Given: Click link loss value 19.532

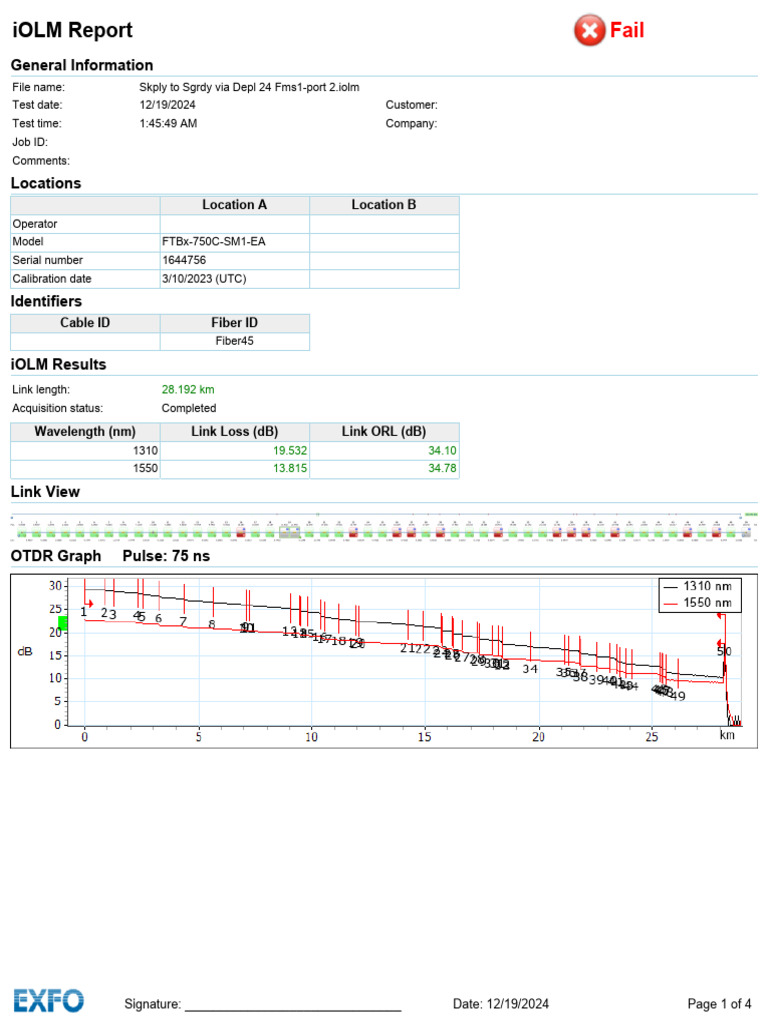Looking at the screenshot, I should coord(290,451).
